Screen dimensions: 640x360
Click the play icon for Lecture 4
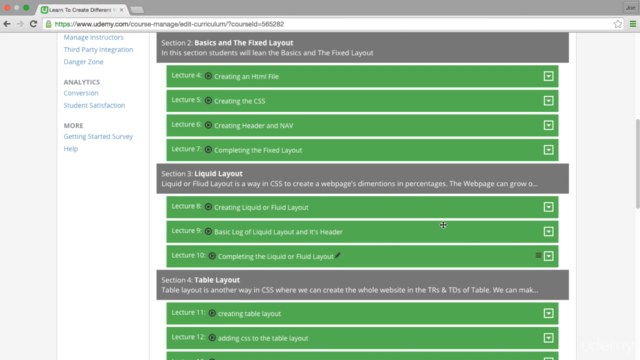coord(208,76)
